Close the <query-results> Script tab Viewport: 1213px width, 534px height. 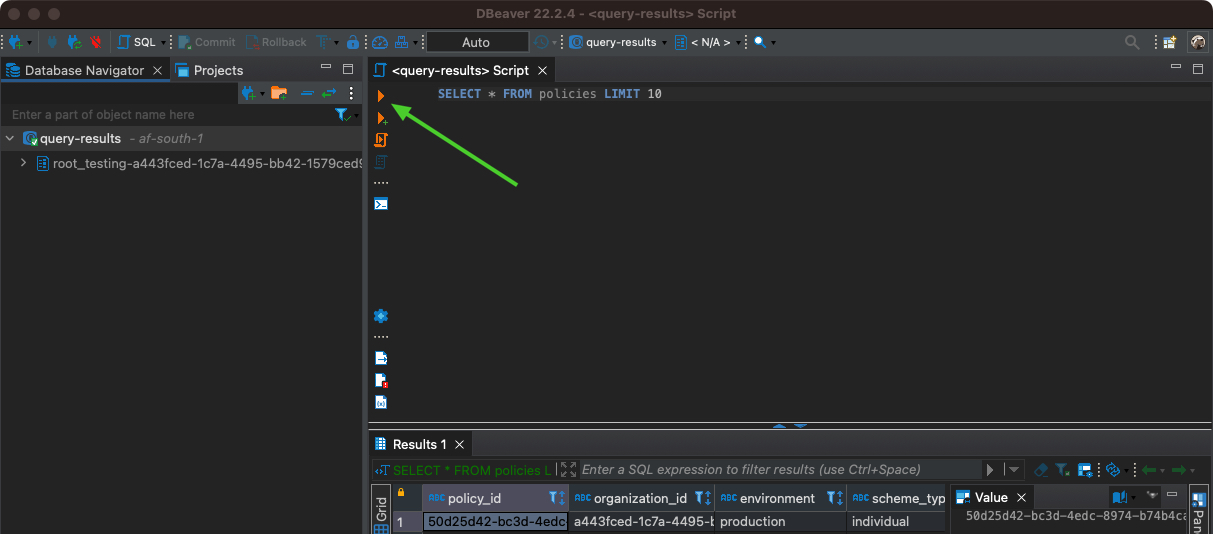(x=542, y=71)
